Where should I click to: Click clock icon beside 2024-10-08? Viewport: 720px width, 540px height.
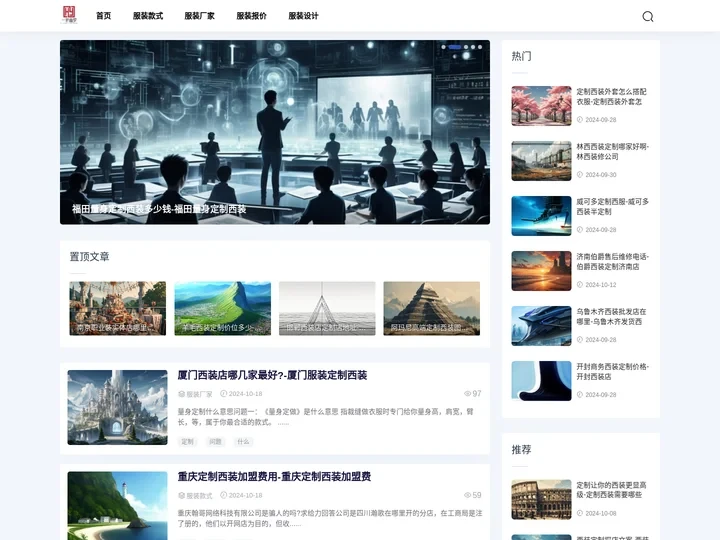[579, 513]
